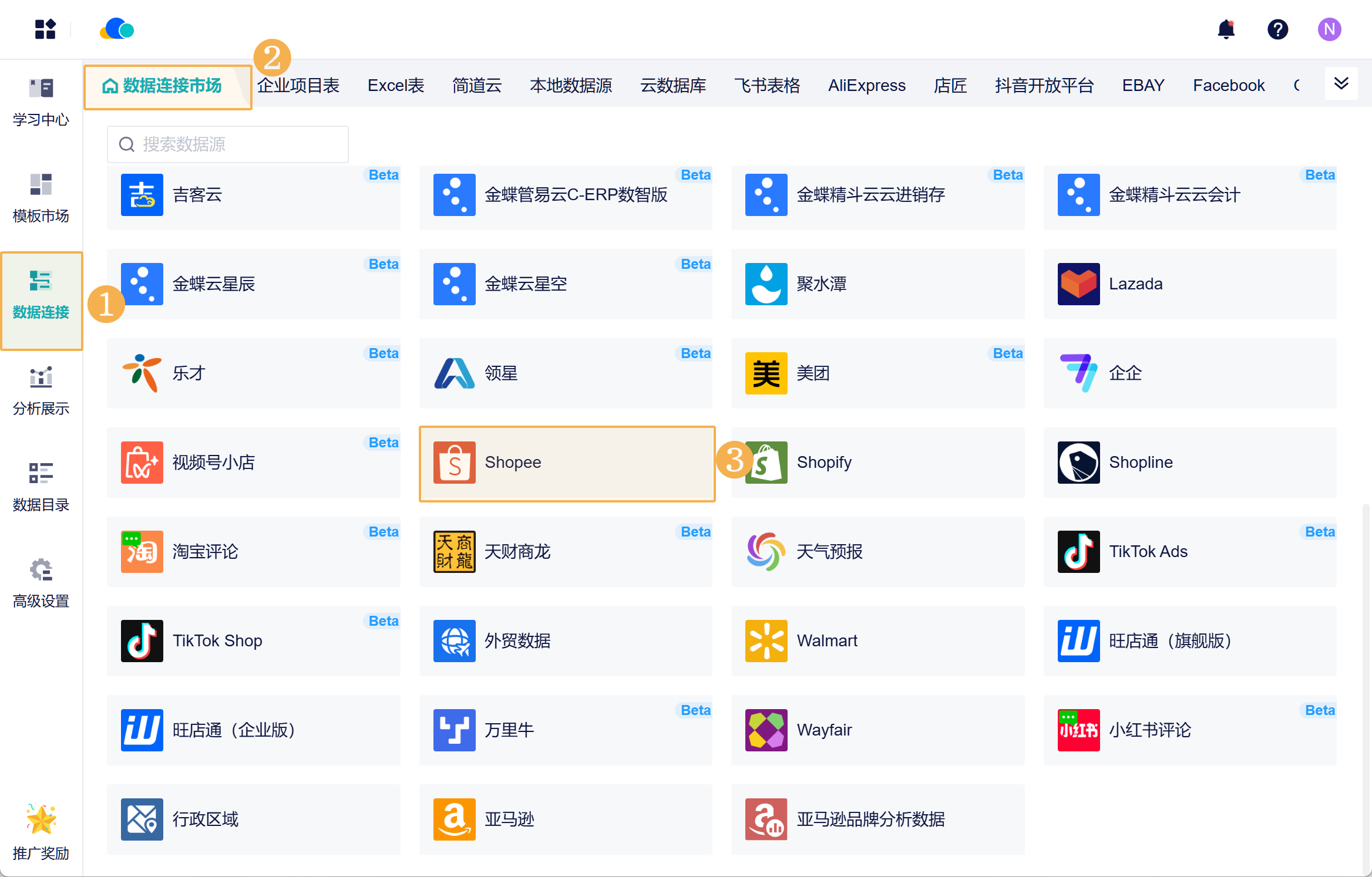This screenshot has width=1372, height=877.
Task: Switch to the Excel表 tab
Action: (x=395, y=86)
